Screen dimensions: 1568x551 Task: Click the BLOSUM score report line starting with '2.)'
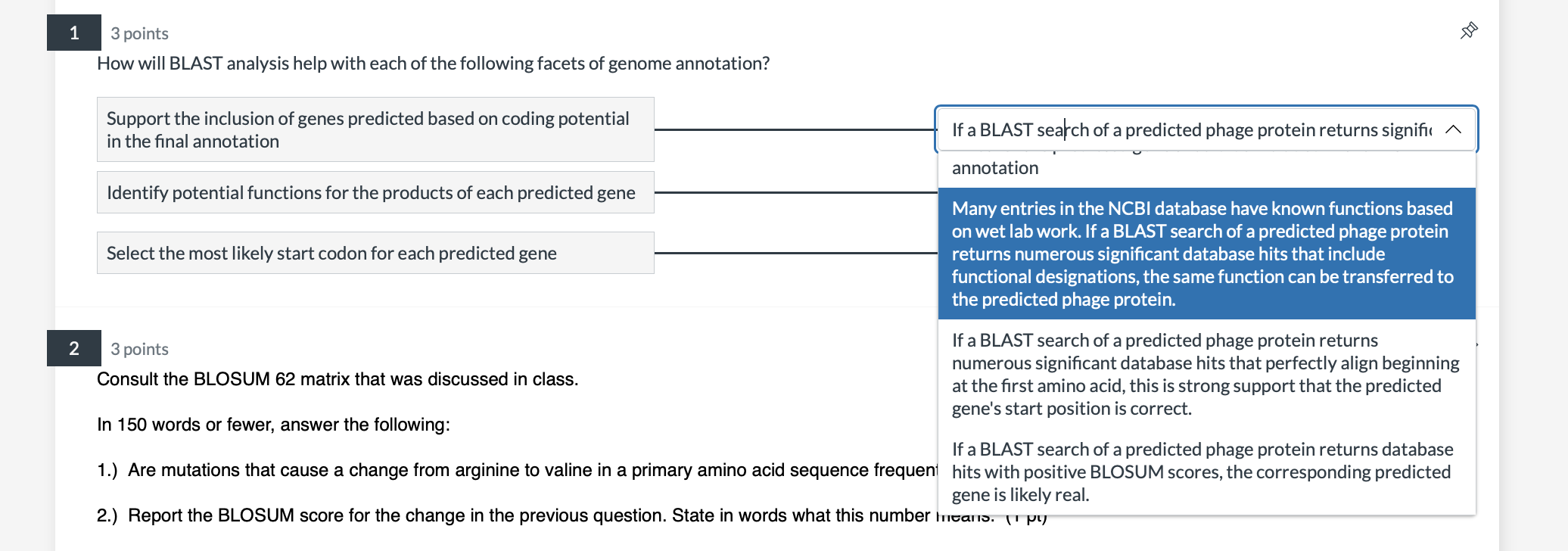click(454, 515)
